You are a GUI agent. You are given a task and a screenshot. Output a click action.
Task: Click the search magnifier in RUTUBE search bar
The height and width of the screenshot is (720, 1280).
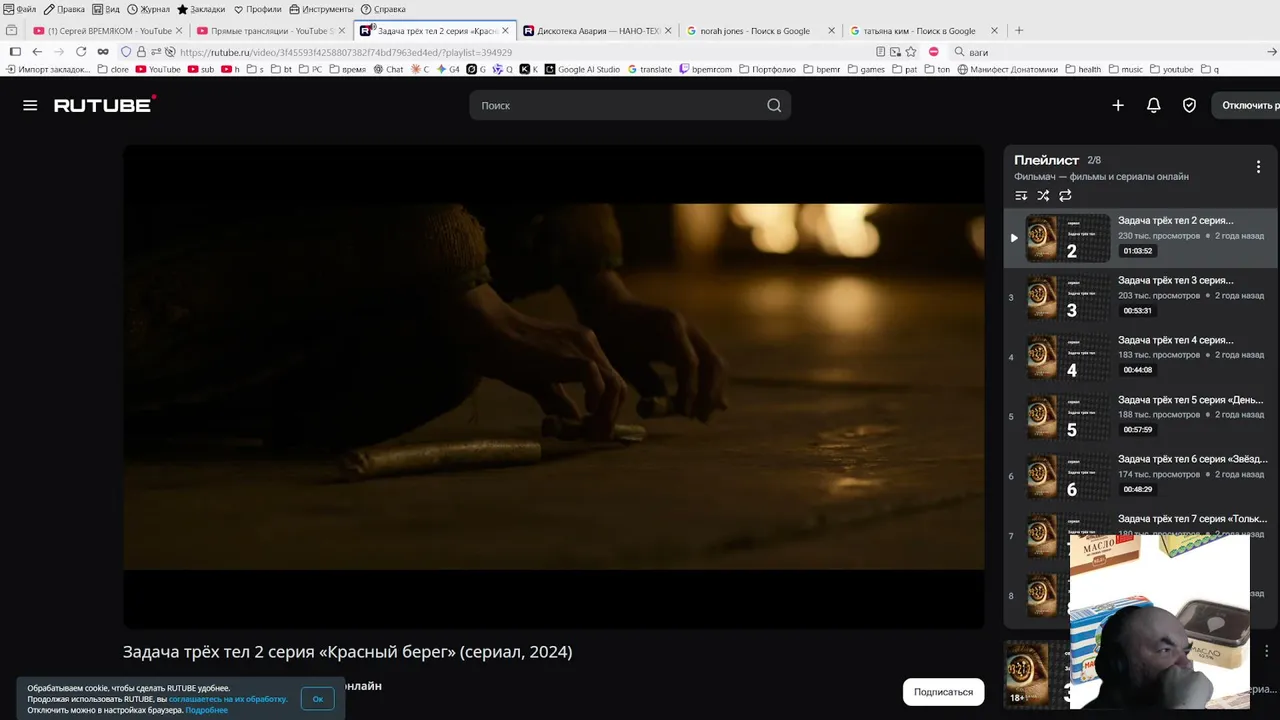pos(774,105)
